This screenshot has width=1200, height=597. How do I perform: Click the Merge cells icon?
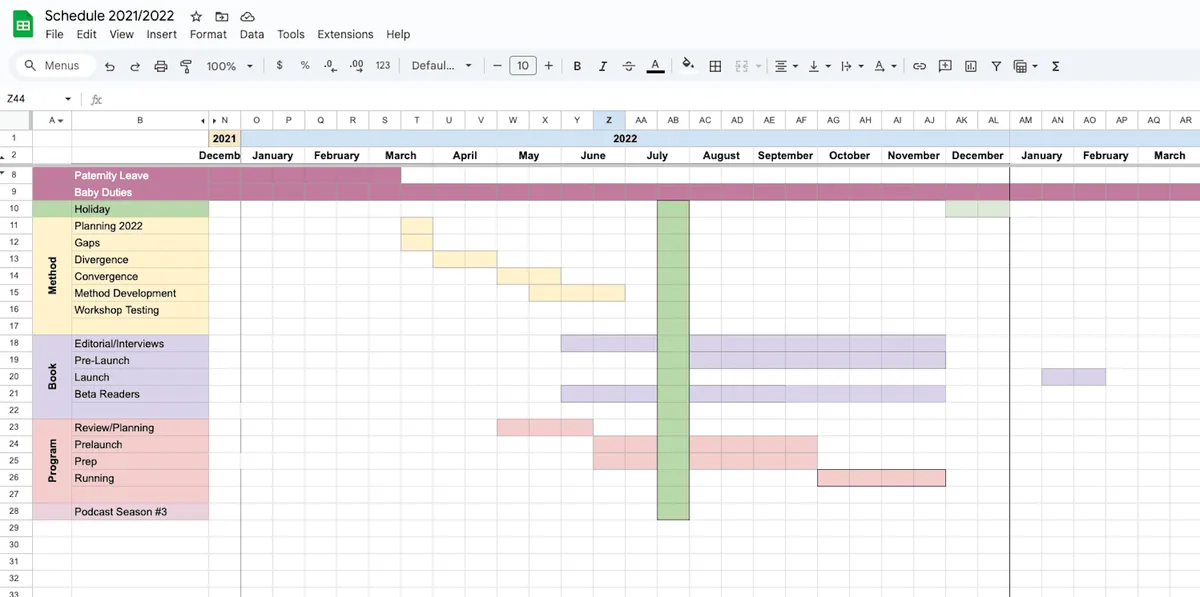pyautogui.click(x=742, y=66)
